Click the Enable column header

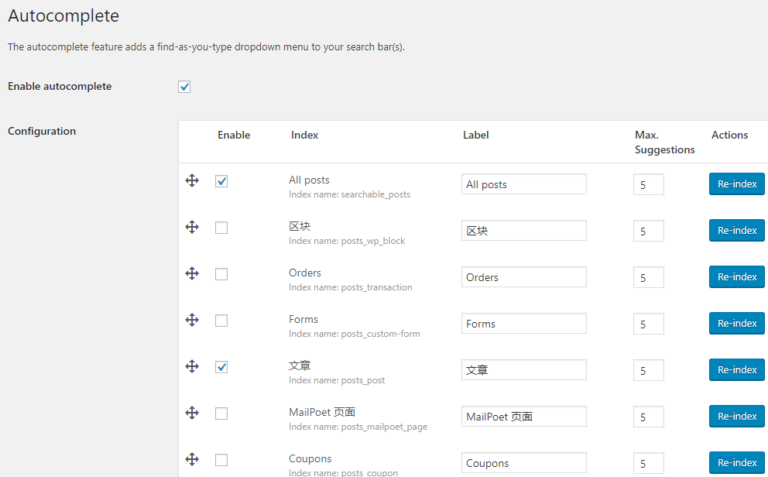(x=234, y=135)
